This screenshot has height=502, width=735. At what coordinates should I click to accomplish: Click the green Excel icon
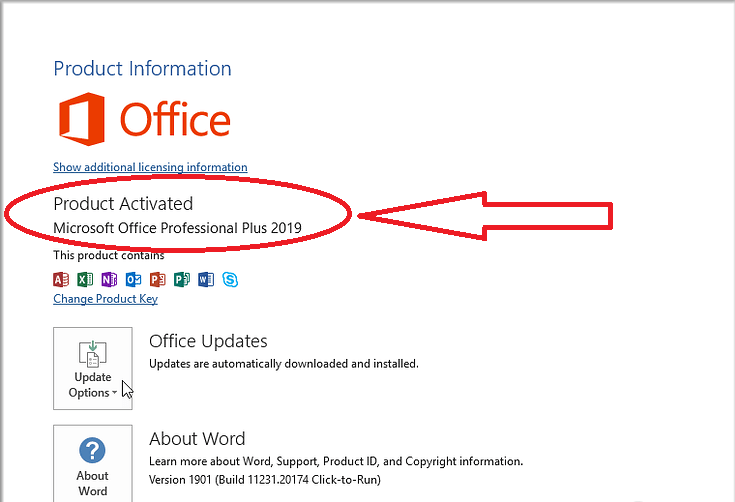click(85, 280)
